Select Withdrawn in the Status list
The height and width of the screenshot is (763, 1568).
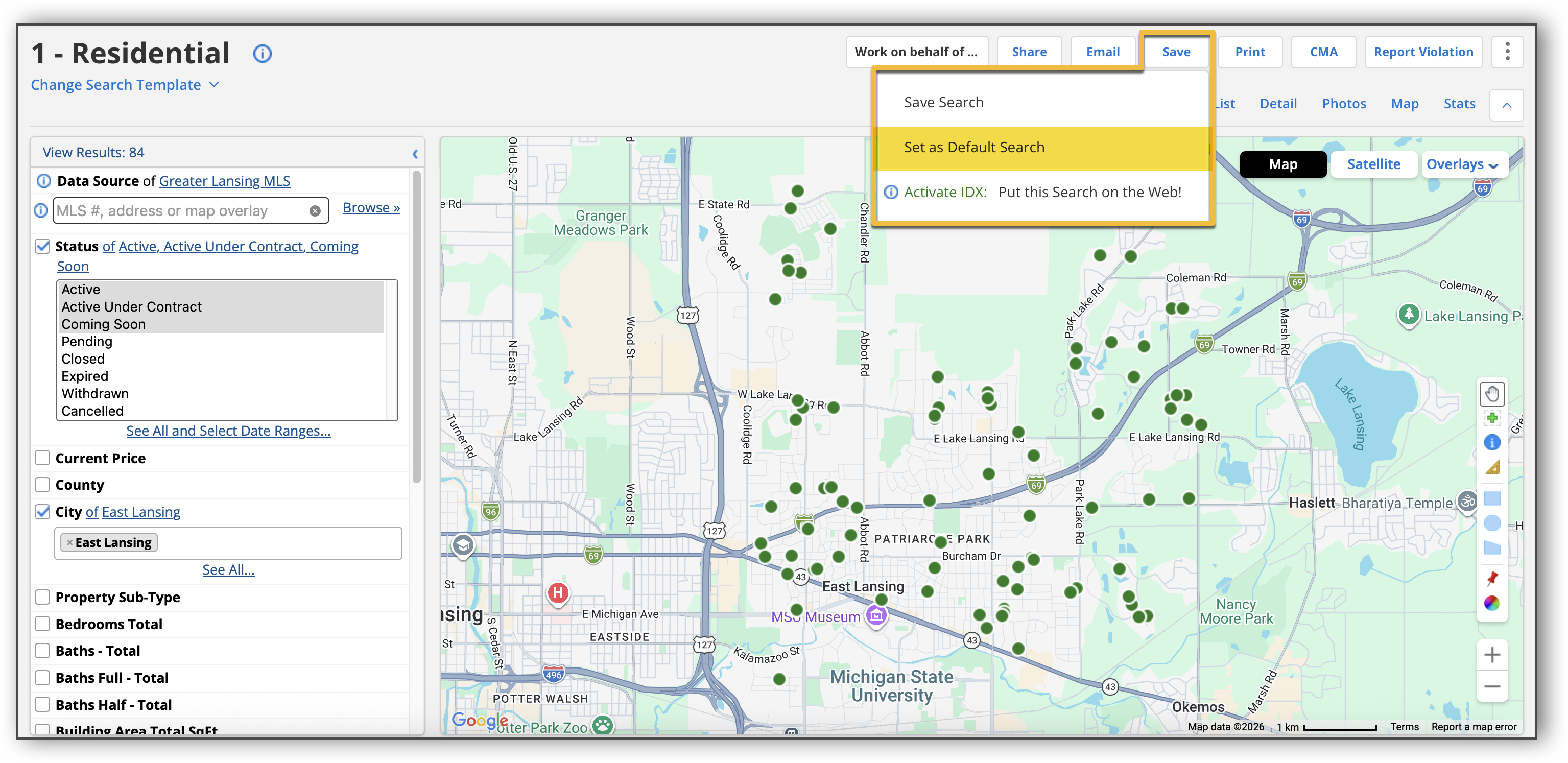pyautogui.click(x=221, y=394)
